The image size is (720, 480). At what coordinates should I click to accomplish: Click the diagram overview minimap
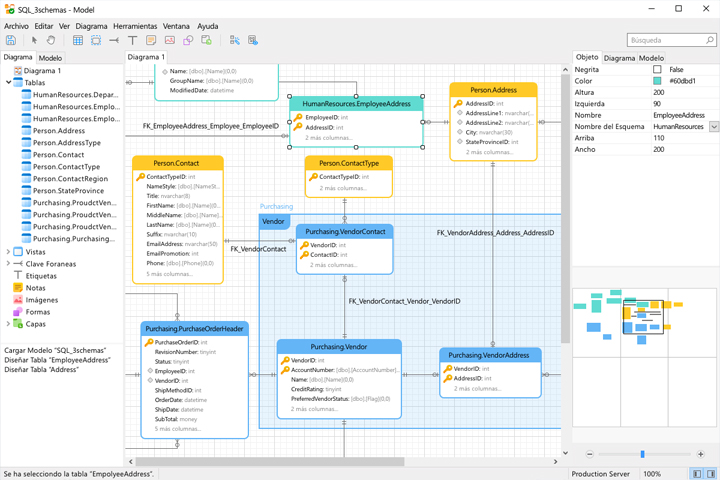tap(644, 356)
